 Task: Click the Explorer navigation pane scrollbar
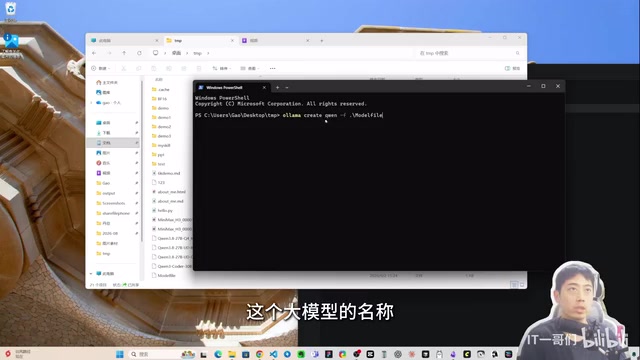(142, 161)
